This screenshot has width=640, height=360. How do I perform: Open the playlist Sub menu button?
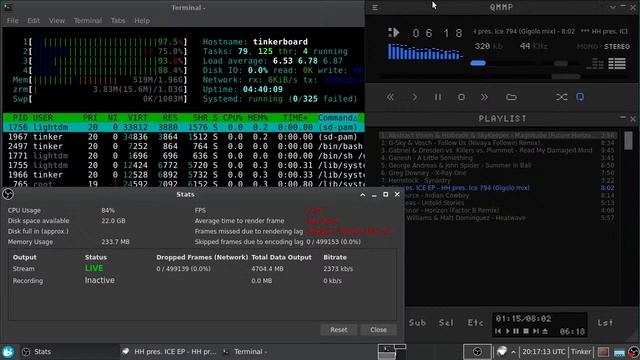coord(417,322)
